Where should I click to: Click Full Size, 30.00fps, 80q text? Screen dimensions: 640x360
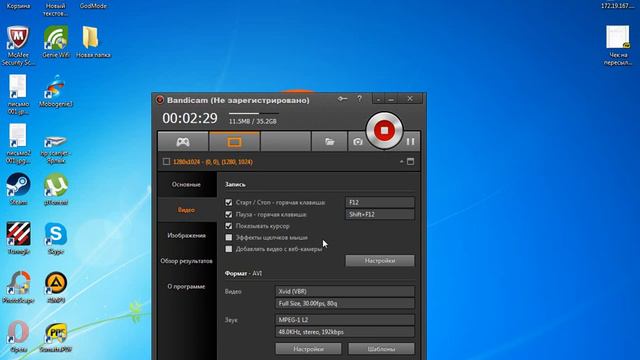308,303
